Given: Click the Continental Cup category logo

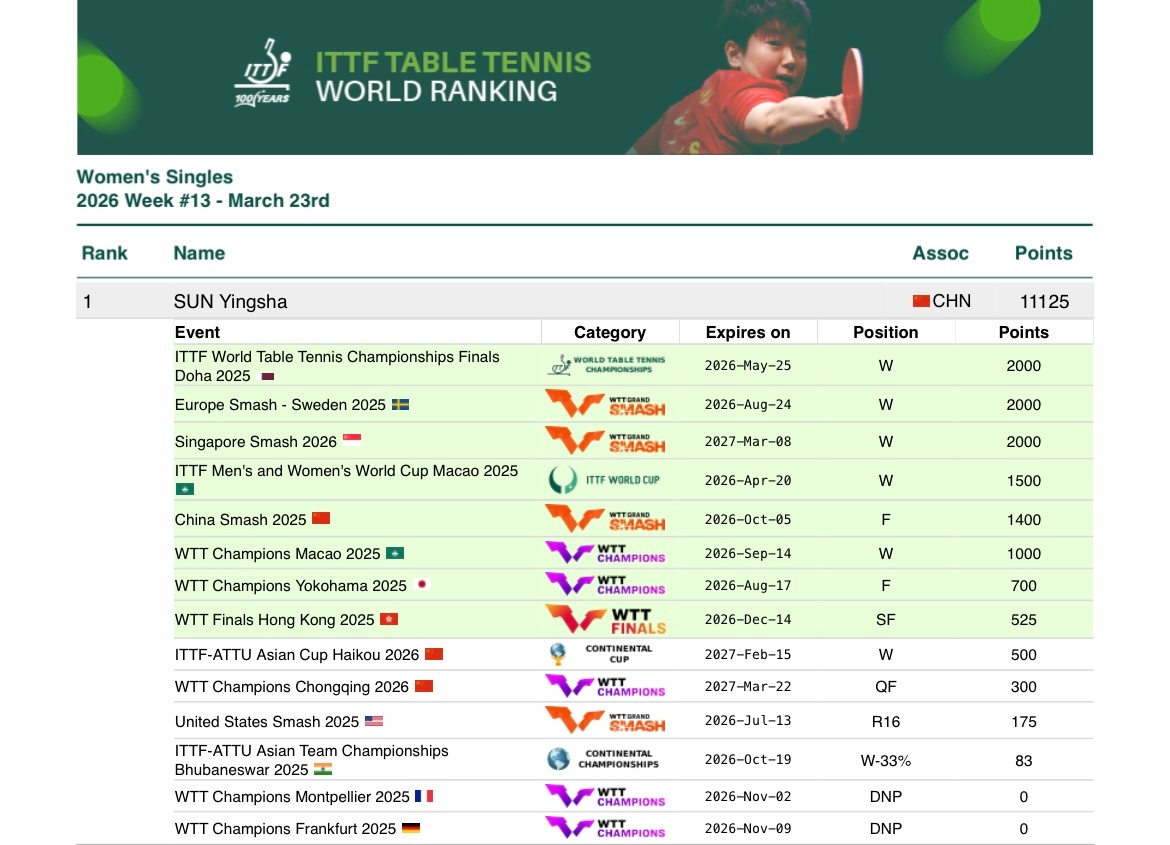Looking at the screenshot, I should point(601,654).
